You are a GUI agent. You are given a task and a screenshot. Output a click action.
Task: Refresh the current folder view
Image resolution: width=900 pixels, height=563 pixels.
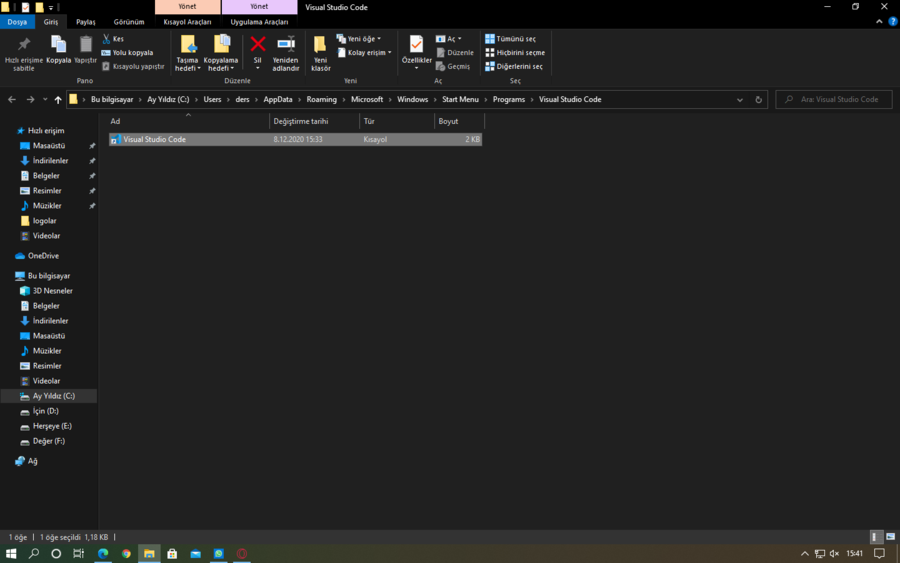pyautogui.click(x=758, y=99)
